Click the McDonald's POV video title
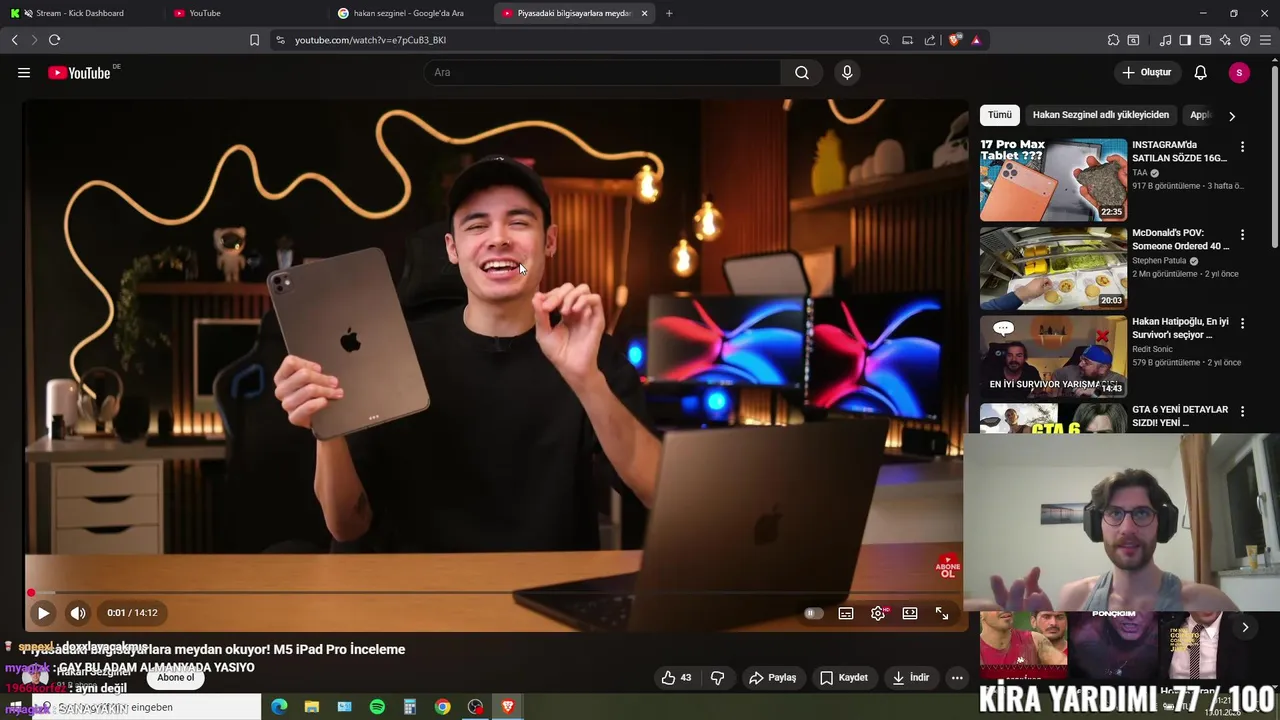The image size is (1280, 720). click(1181, 239)
